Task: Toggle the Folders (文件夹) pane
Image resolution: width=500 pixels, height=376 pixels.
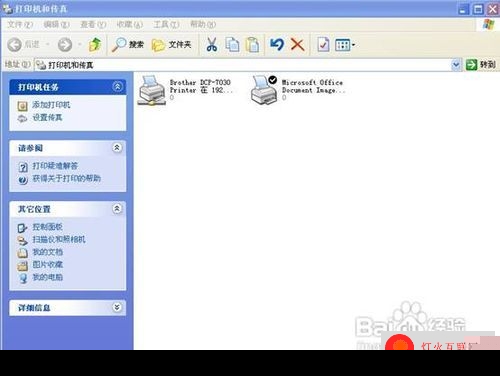Action: pyautogui.click(x=172, y=44)
